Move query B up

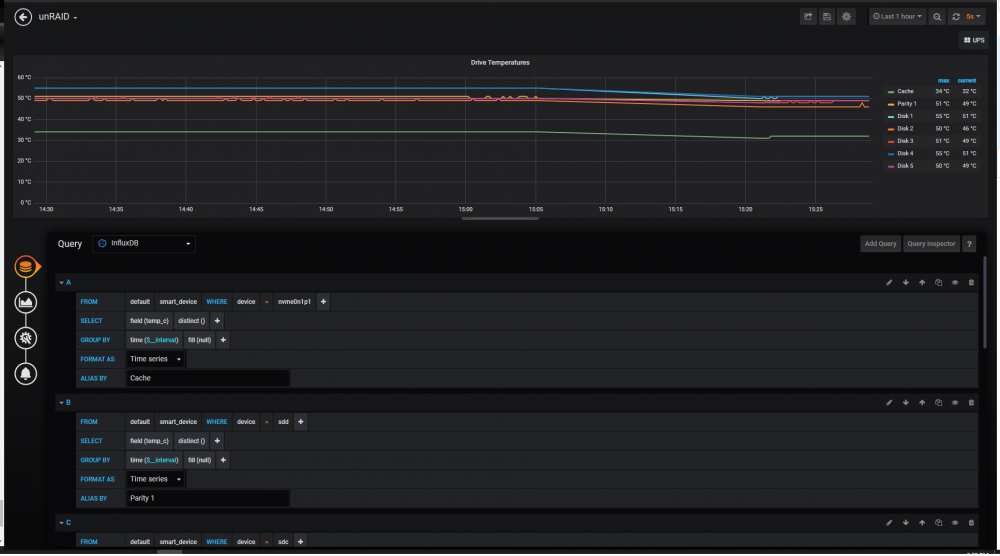(x=922, y=402)
